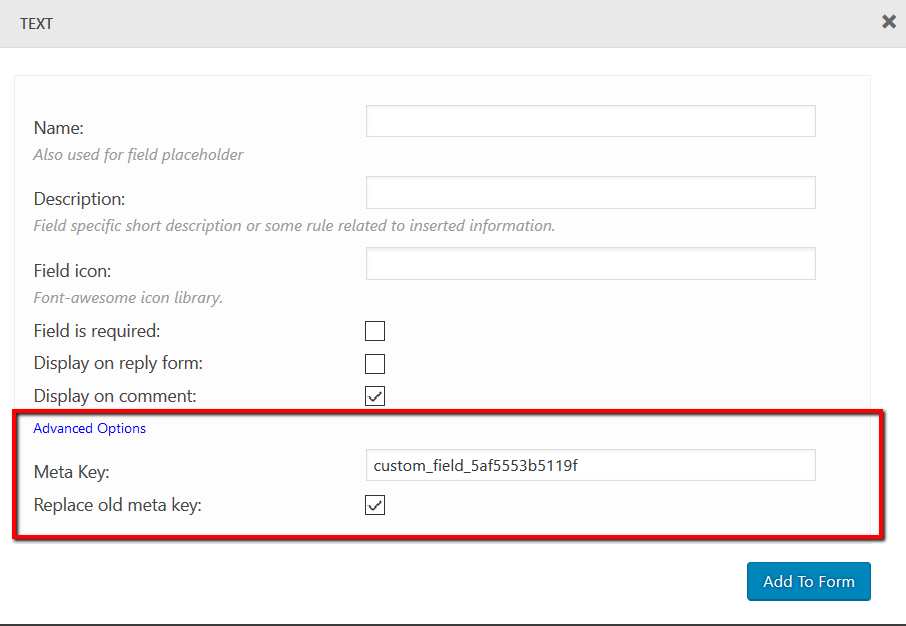906x626 pixels.
Task: Select the Field icon input box
Action: coord(590,264)
